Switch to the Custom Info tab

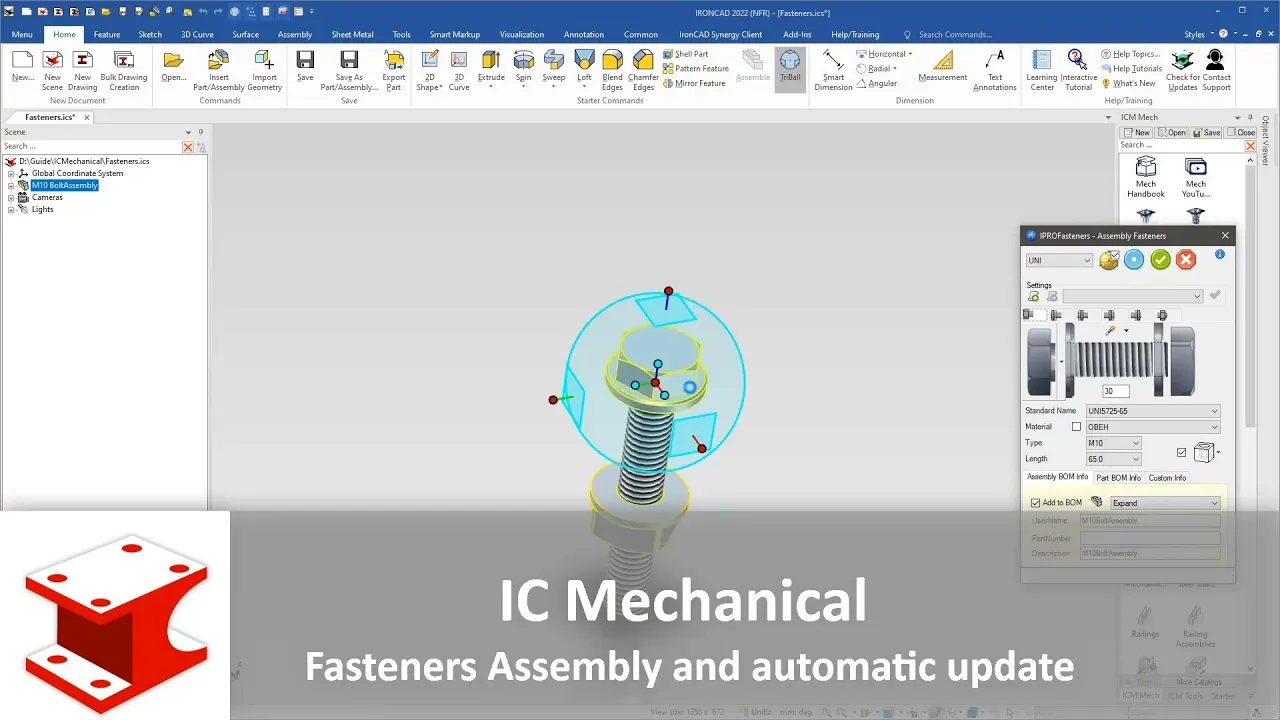(1167, 478)
